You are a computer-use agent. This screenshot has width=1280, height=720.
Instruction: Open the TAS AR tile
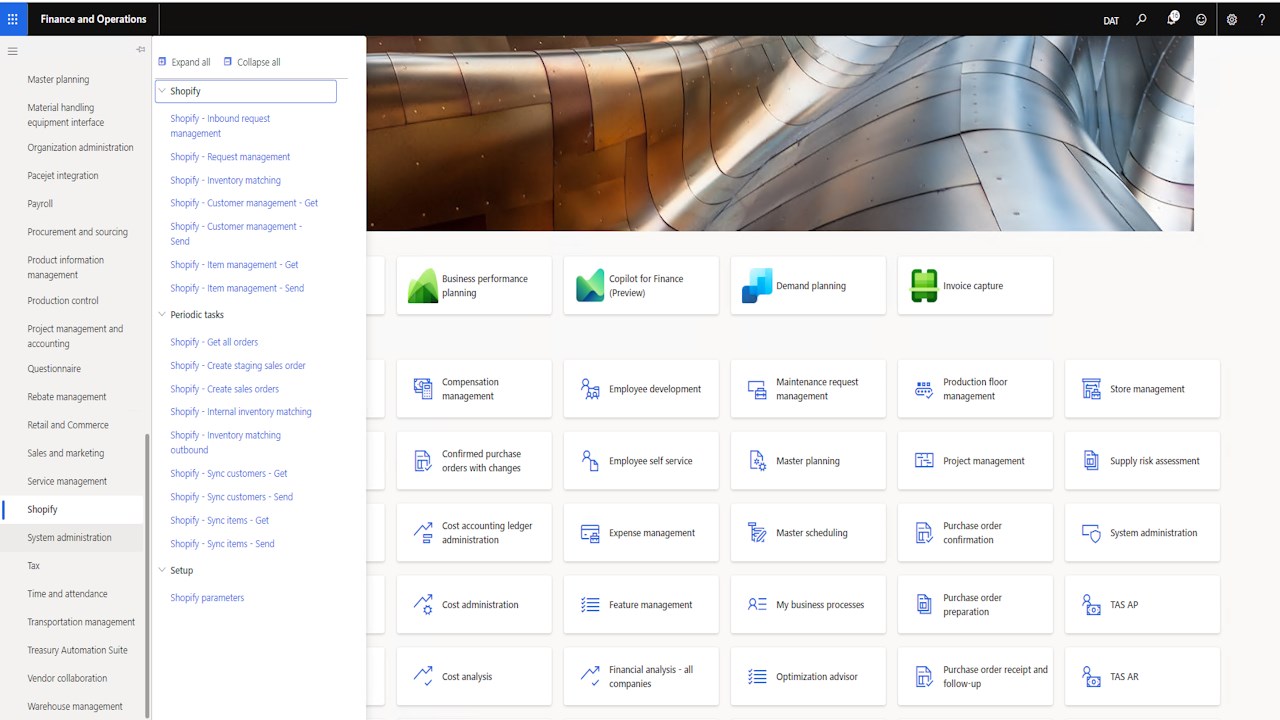point(1142,676)
